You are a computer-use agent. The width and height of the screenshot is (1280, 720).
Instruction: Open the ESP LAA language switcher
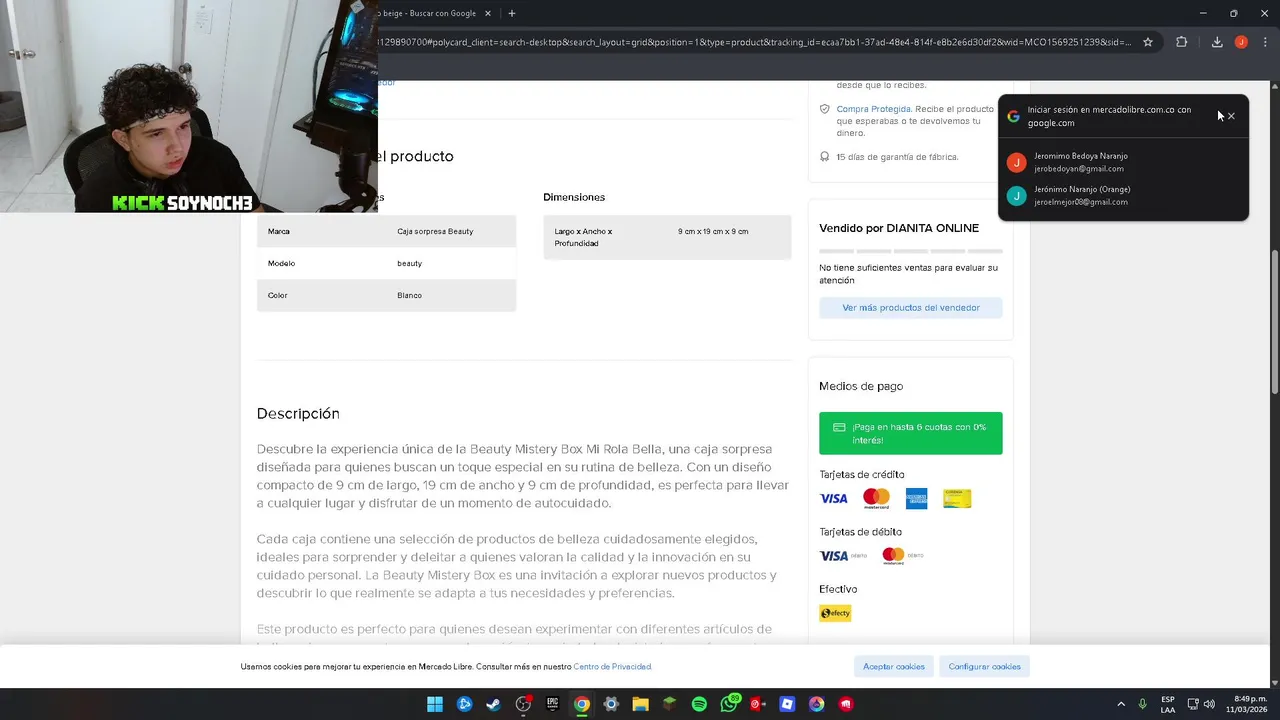point(1168,704)
